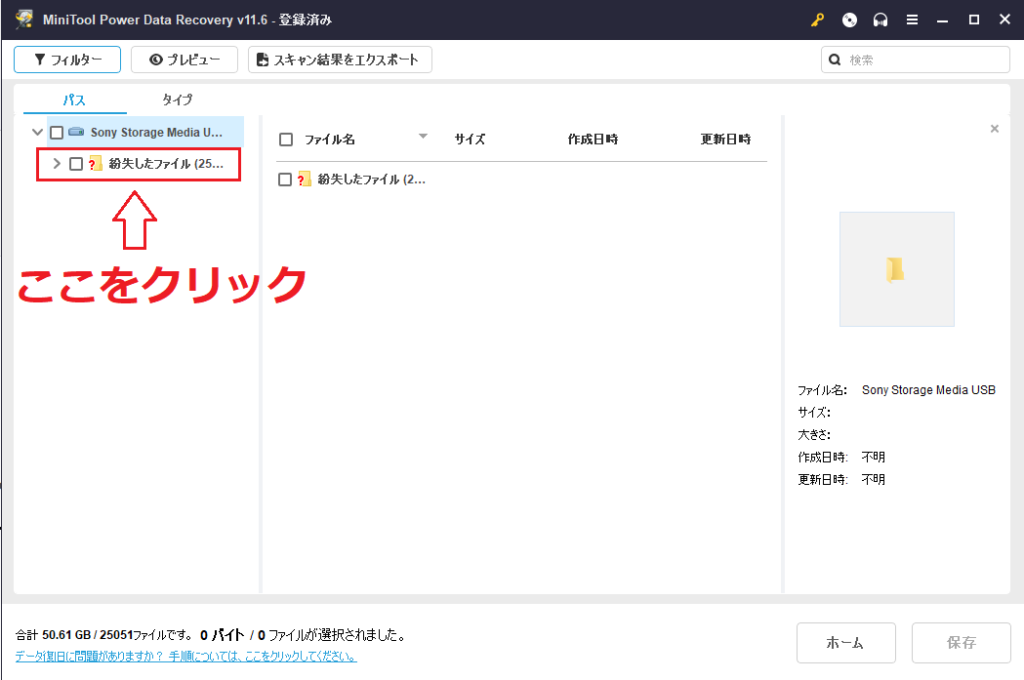Minimize the MiniTool window
This screenshot has width=1024, height=680.
(x=942, y=20)
